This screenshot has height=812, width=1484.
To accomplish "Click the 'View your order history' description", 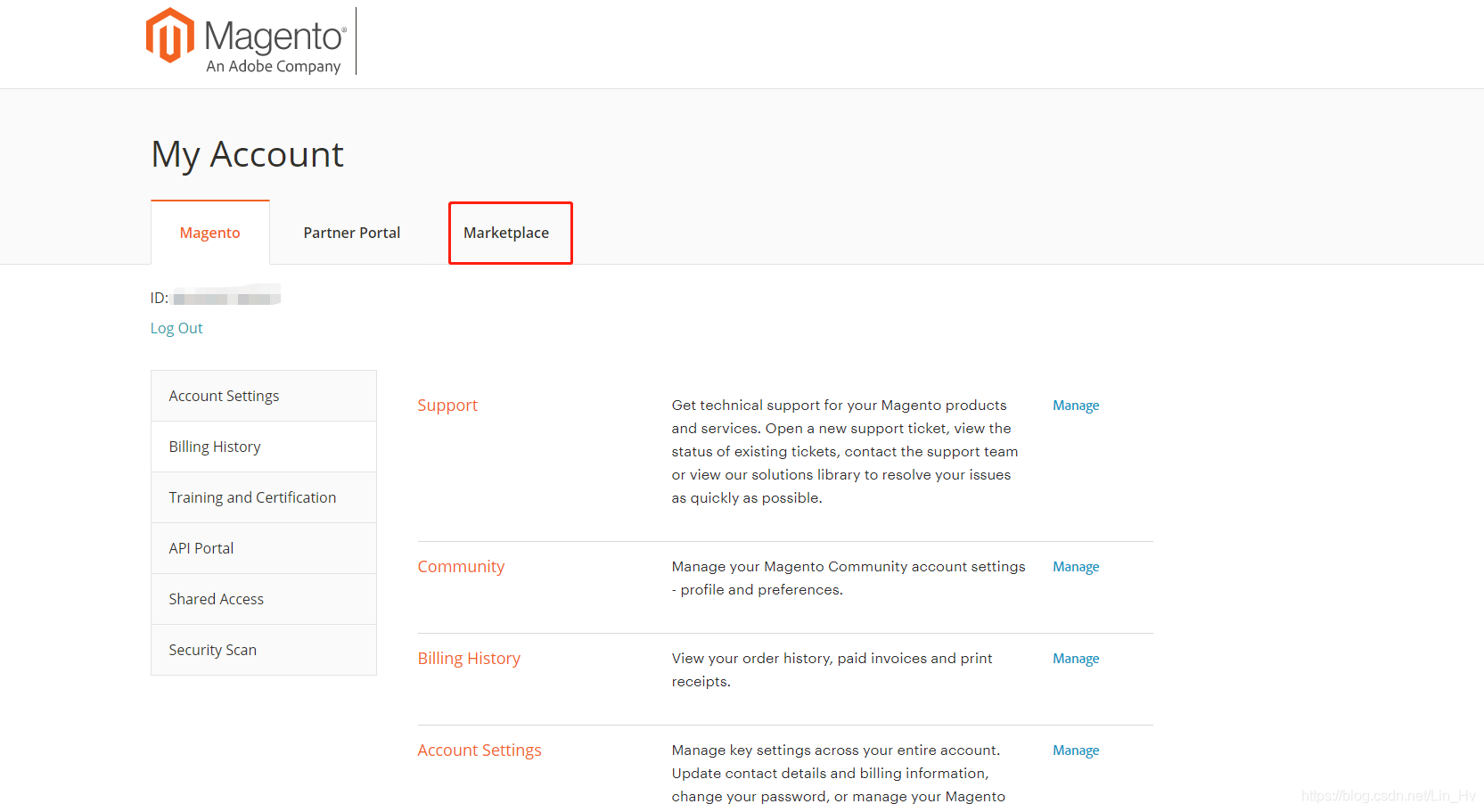I will (832, 669).
